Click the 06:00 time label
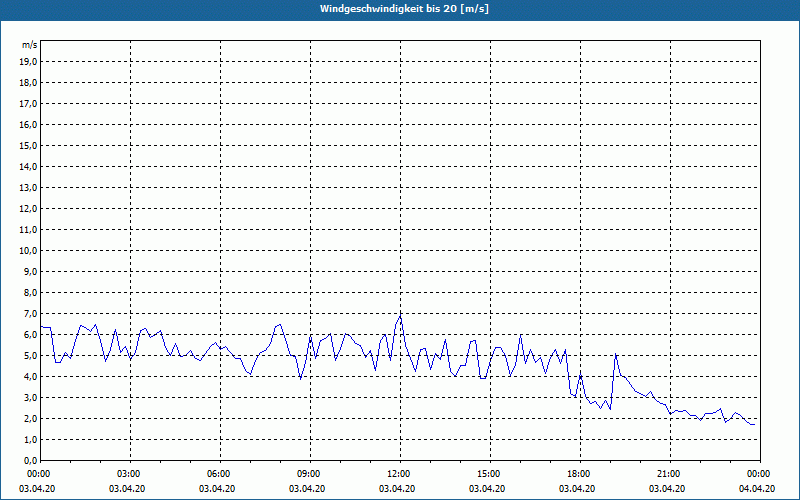 point(220,474)
